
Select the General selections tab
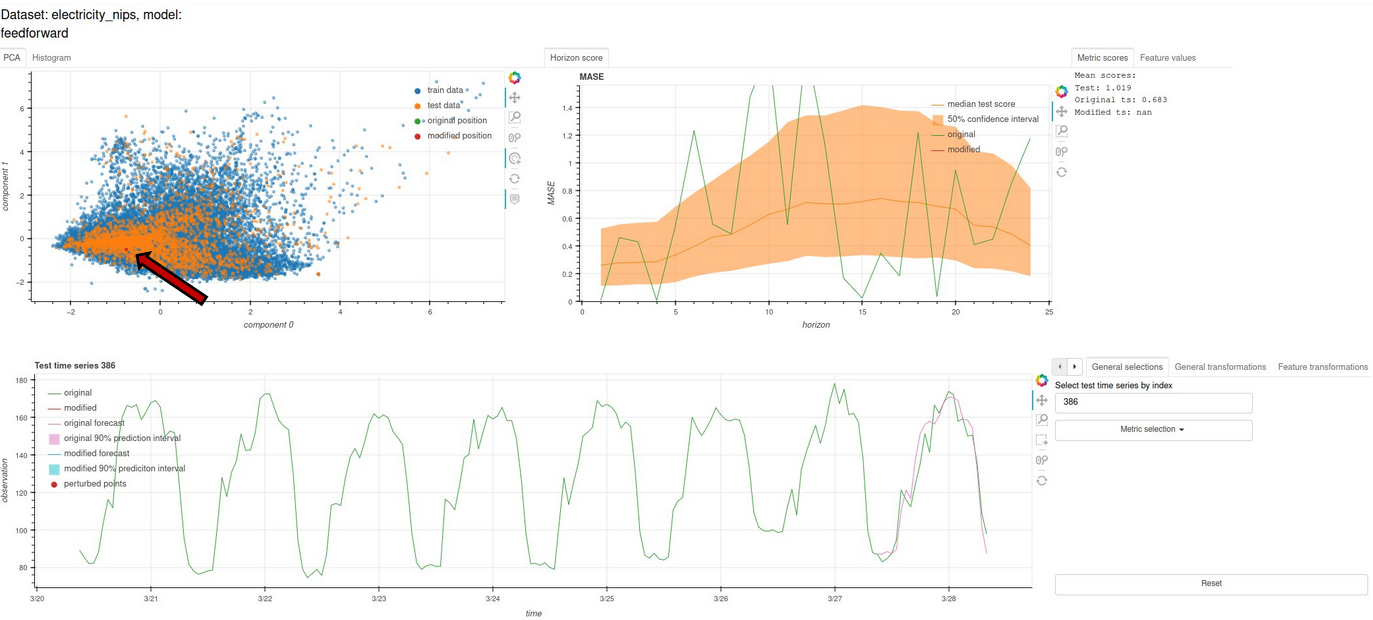coord(1127,367)
